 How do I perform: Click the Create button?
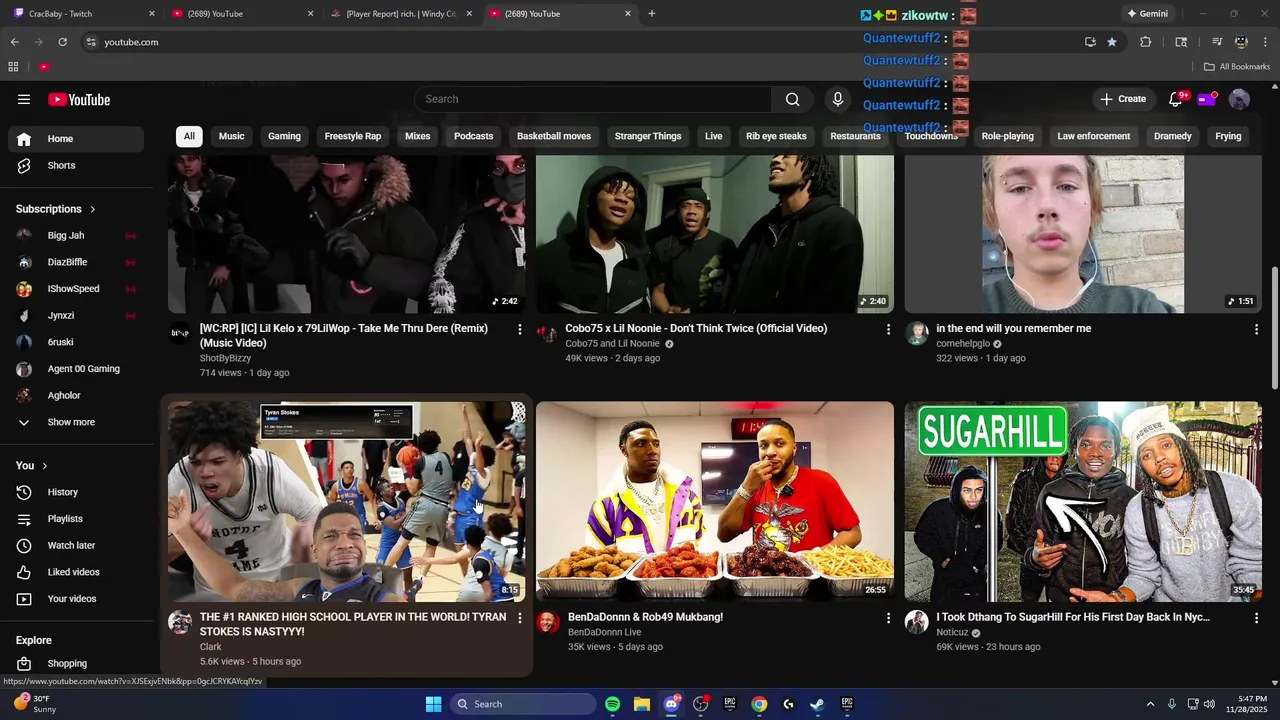click(x=1123, y=99)
